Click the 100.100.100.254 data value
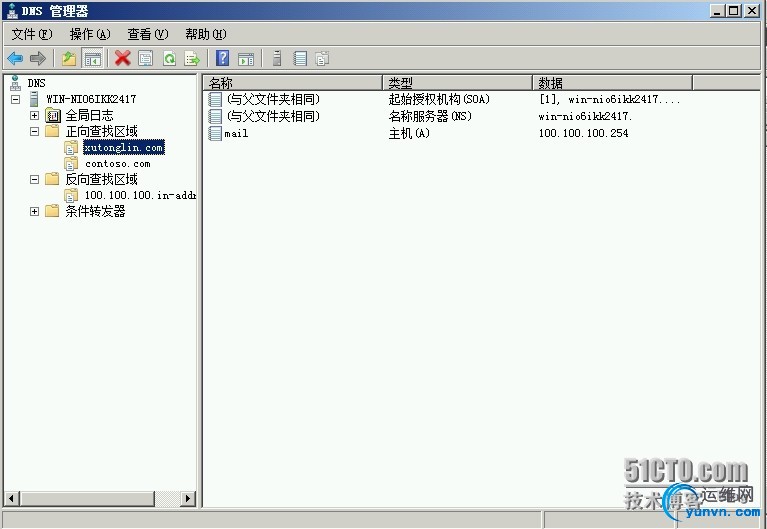The image size is (767, 529). click(584, 133)
